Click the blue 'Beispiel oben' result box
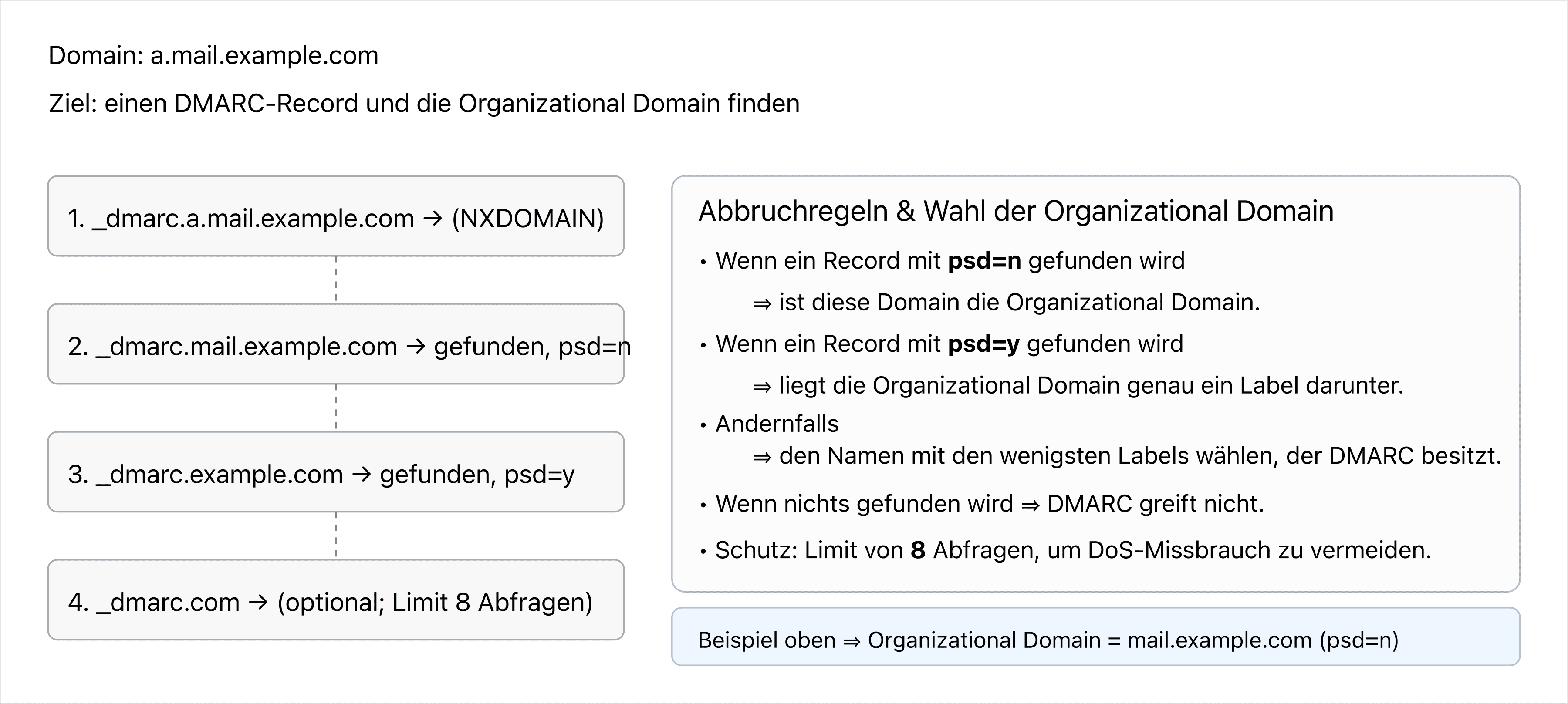 point(1095,637)
